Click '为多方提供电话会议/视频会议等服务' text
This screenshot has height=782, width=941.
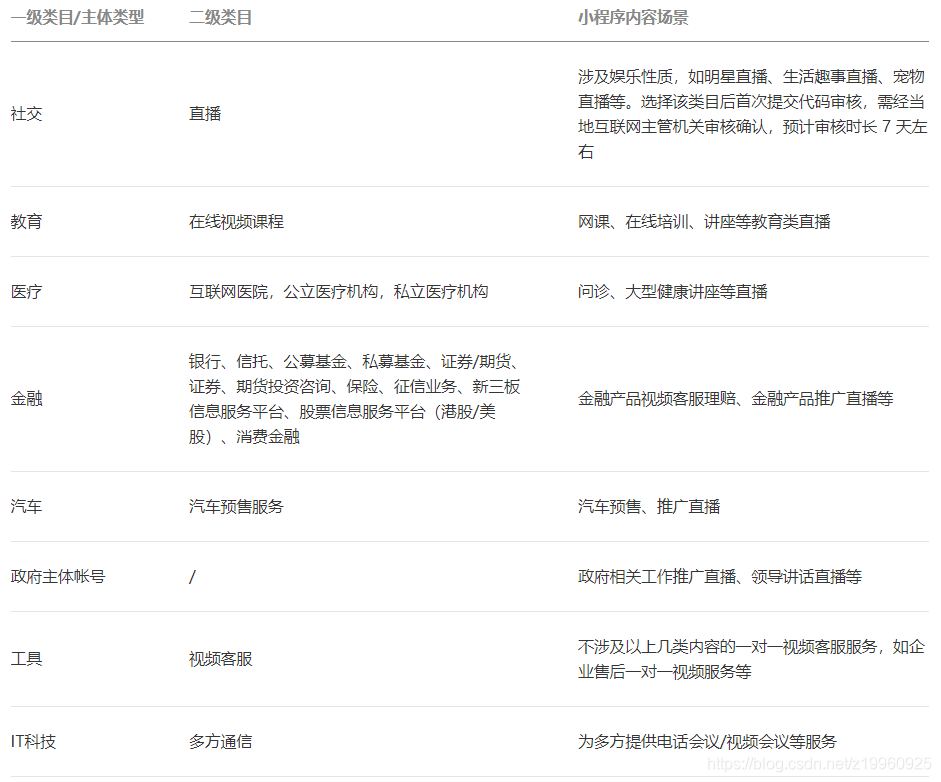coord(707,742)
